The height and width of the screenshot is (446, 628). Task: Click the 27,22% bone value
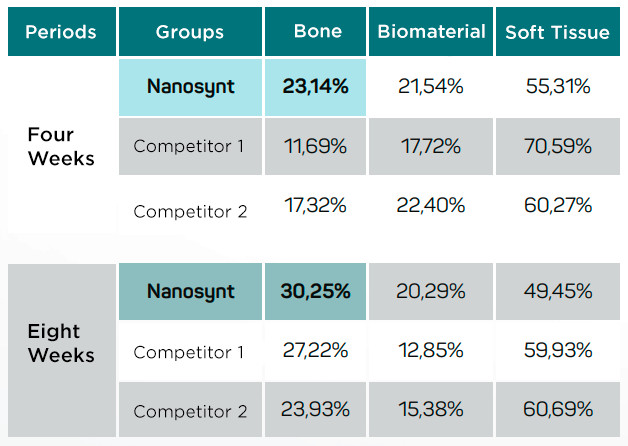[x=315, y=351]
